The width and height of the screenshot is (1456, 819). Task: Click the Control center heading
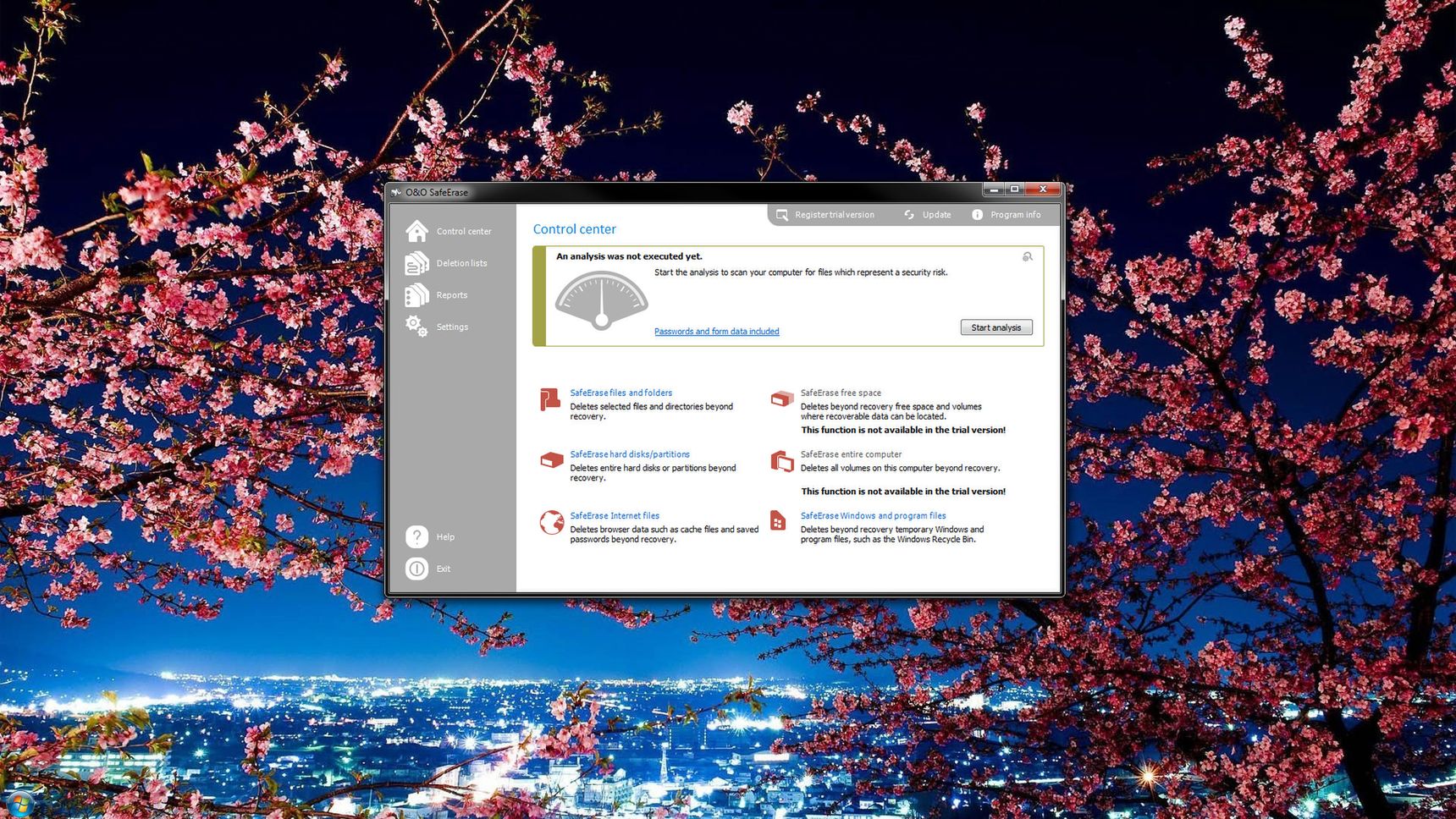[575, 229]
